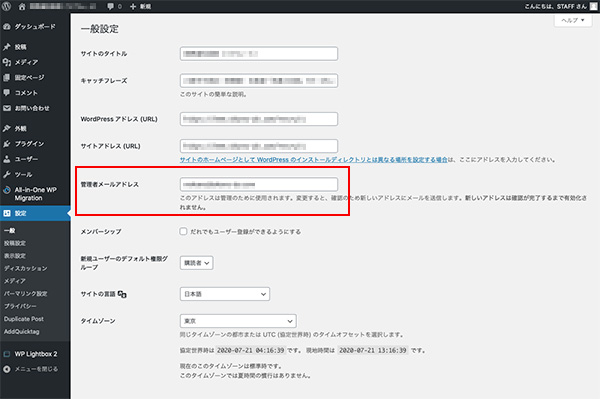600x399 pixels.
Task: Click the 固定ページ pages icon
Action: pyautogui.click(x=7, y=78)
